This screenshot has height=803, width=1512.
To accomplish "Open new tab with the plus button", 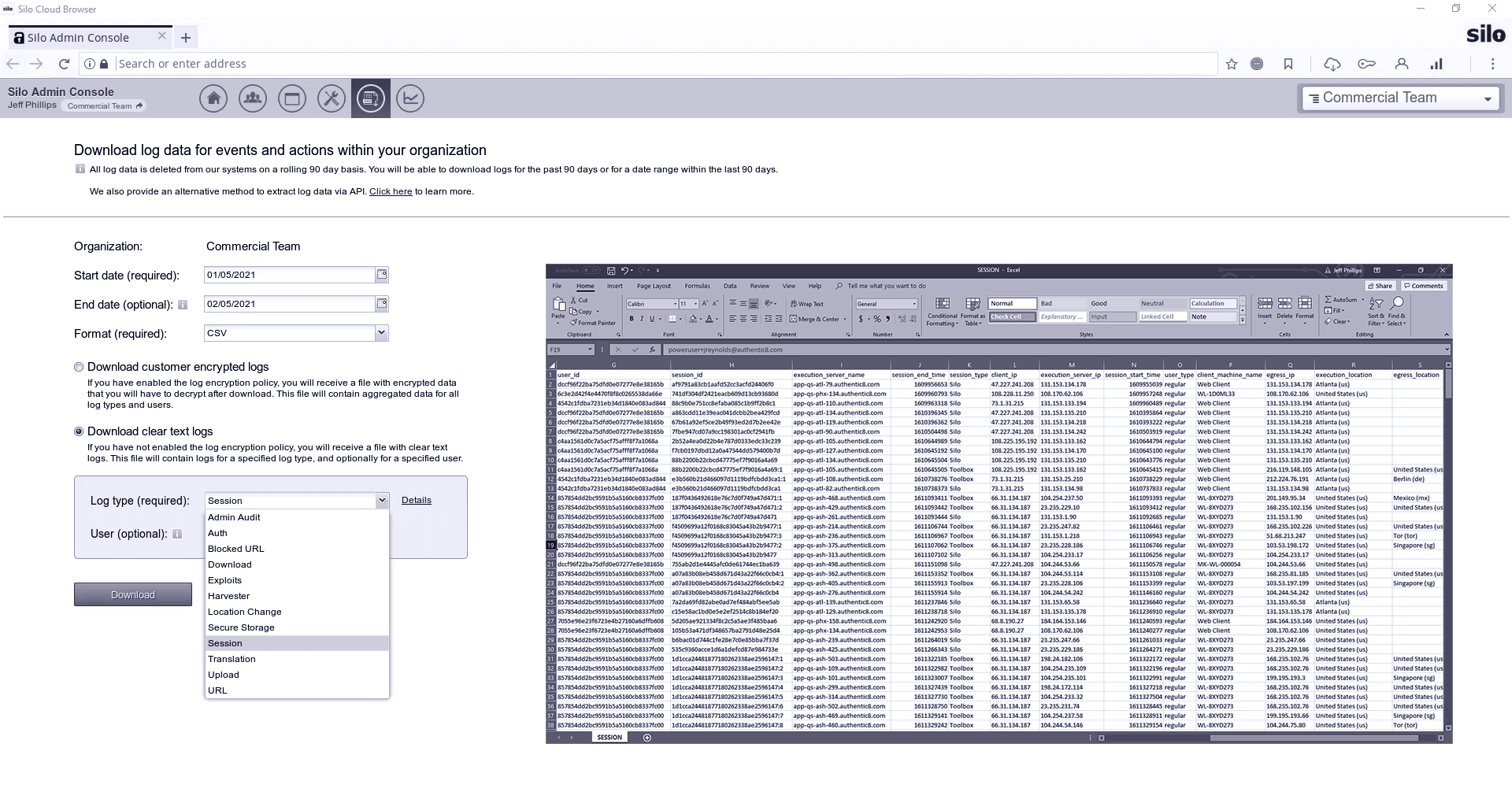I will (x=186, y=37).
